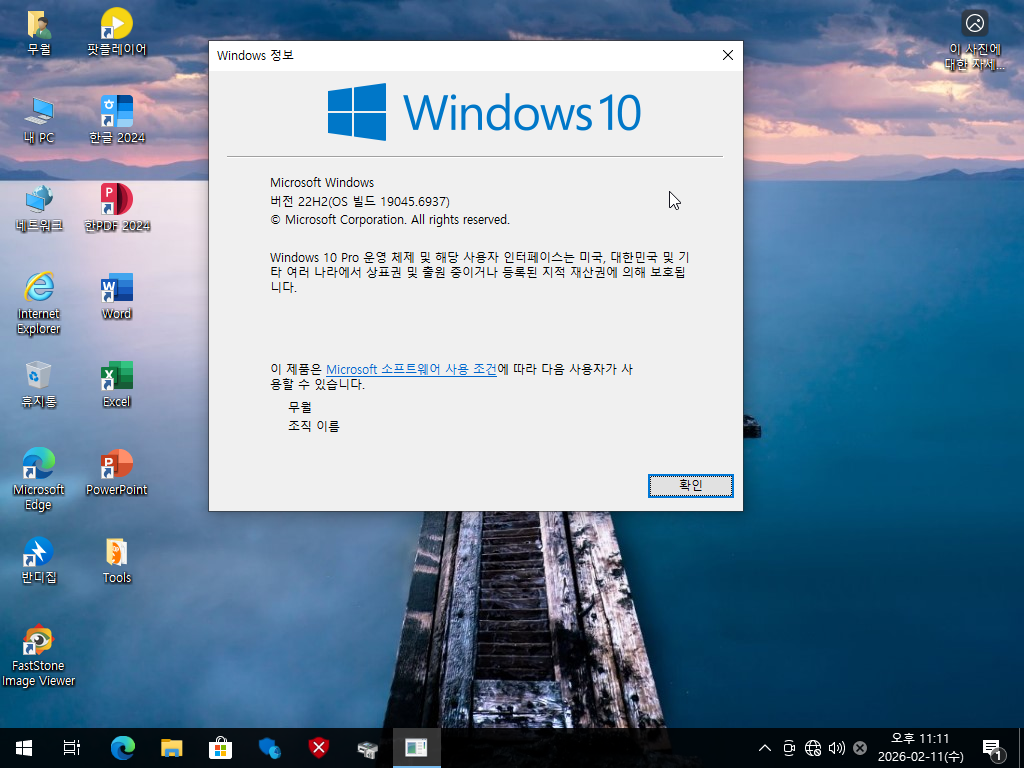Show hidden system tray icons
The image size is (1024, 768).
pyautogui.click(x=765, y=748)
